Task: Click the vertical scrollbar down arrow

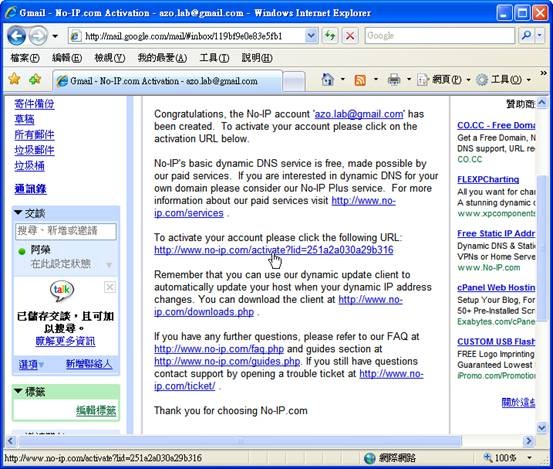Action: coord(542,428)
